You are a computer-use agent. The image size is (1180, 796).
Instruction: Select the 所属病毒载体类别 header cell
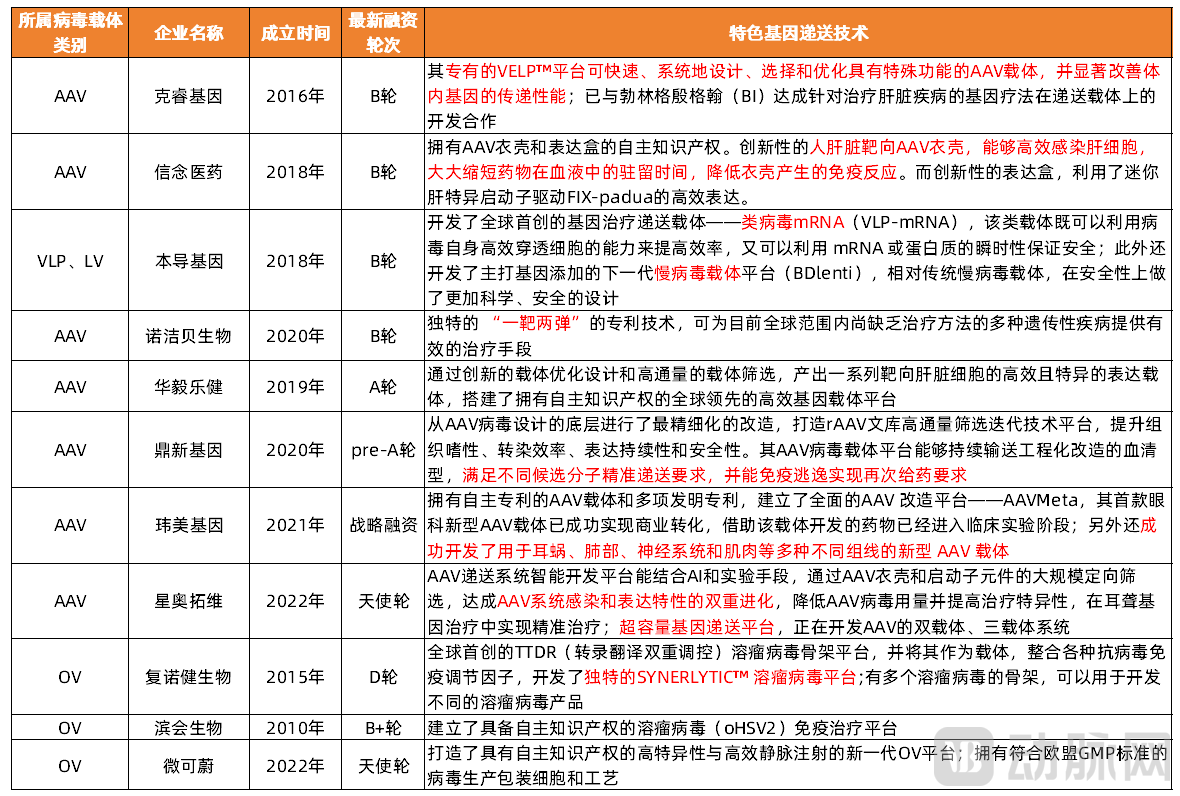(70, 33)
